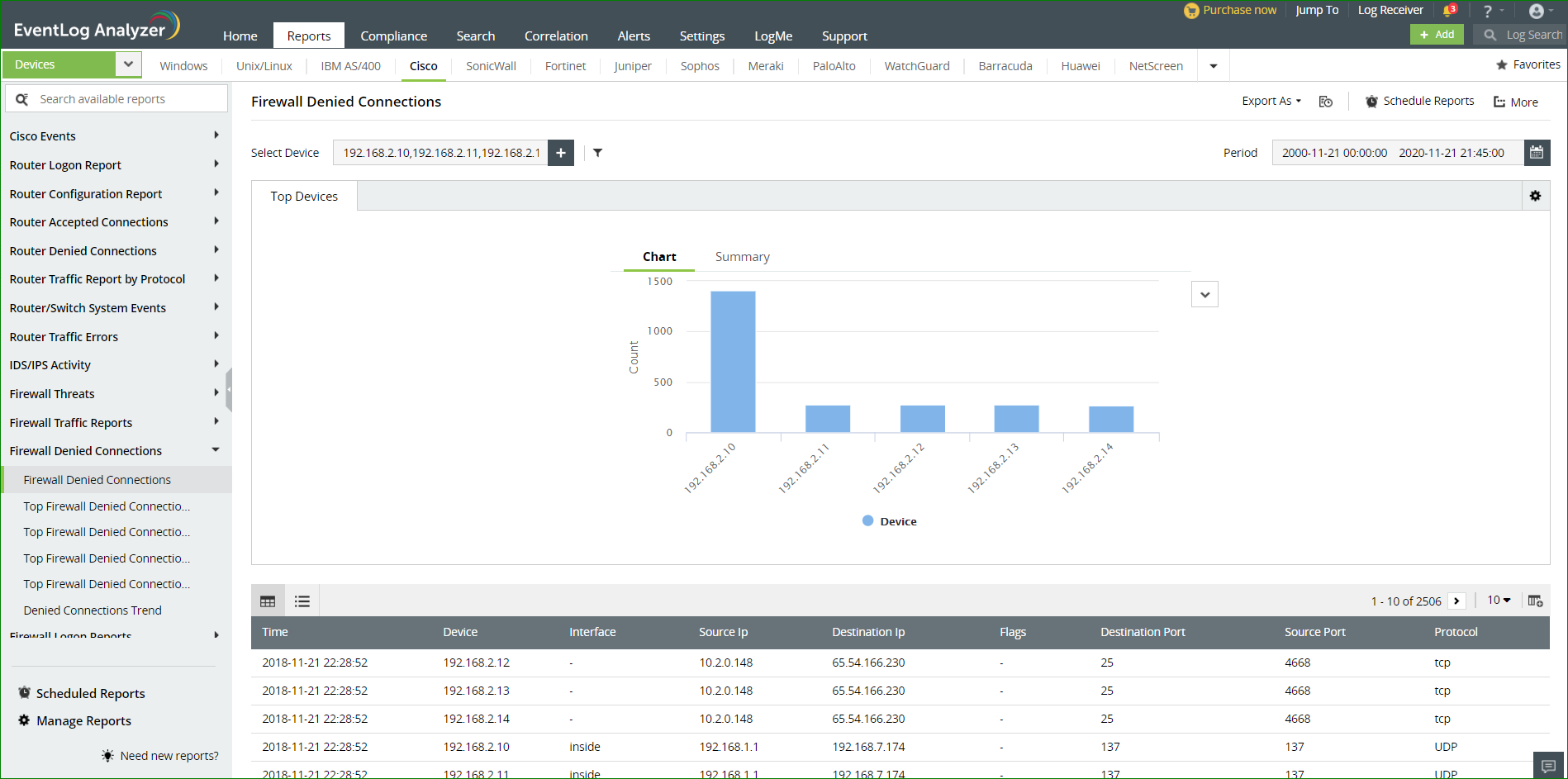1568x779 pixels.
Task: Expand the chart options chevron
Action: tap(1205, 294)
